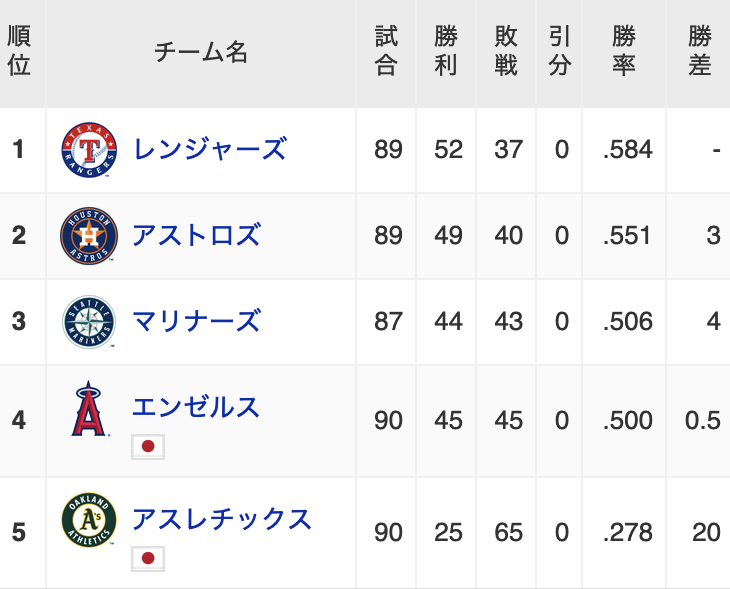Image resolution: width=730 pixels, height=589 pixels.
Task: Click the Seattle Mariners compass logo
Action: (x=89, y=322)
